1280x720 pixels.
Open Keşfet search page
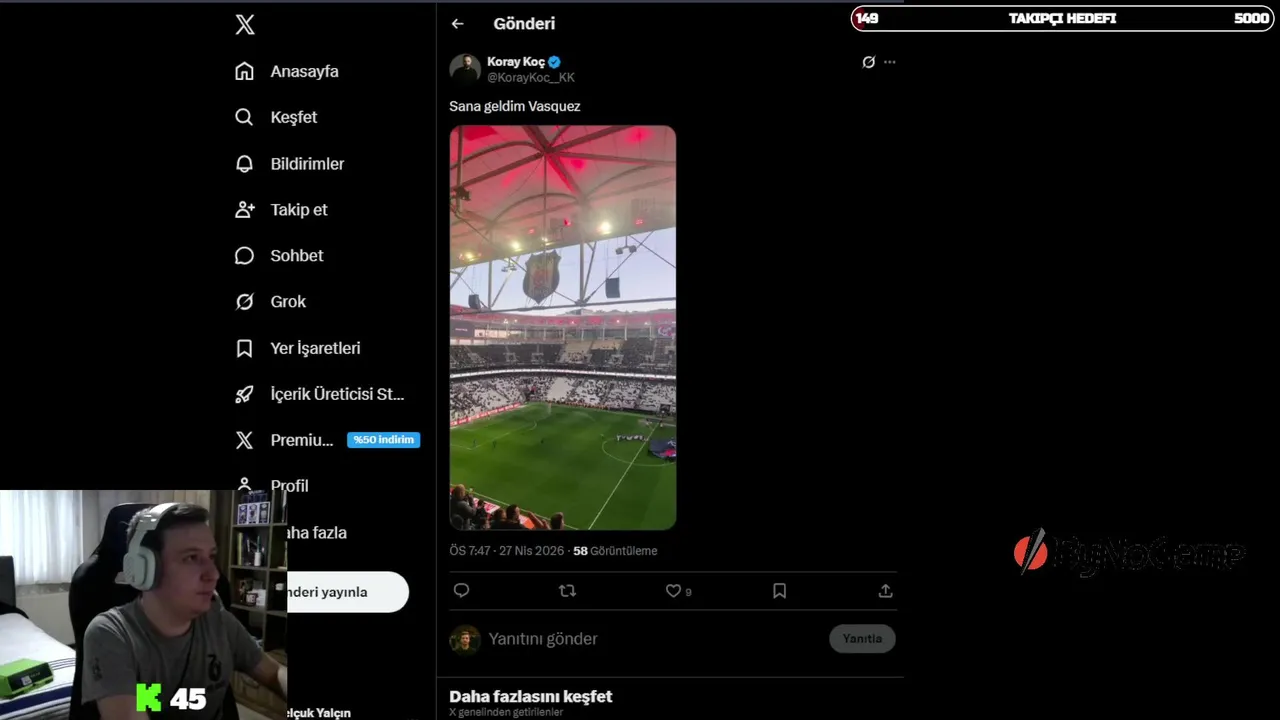[276, 117]
